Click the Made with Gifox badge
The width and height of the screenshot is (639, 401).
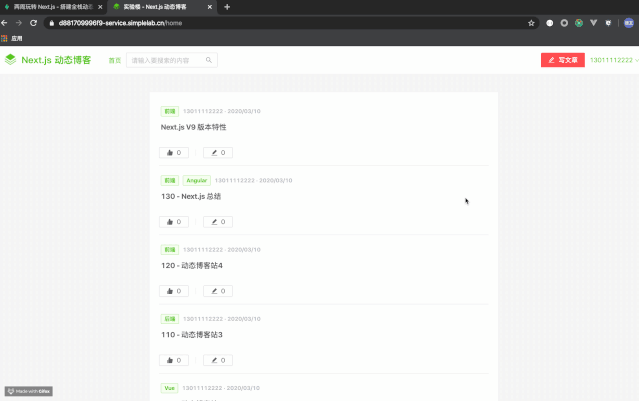click(29, 391)
